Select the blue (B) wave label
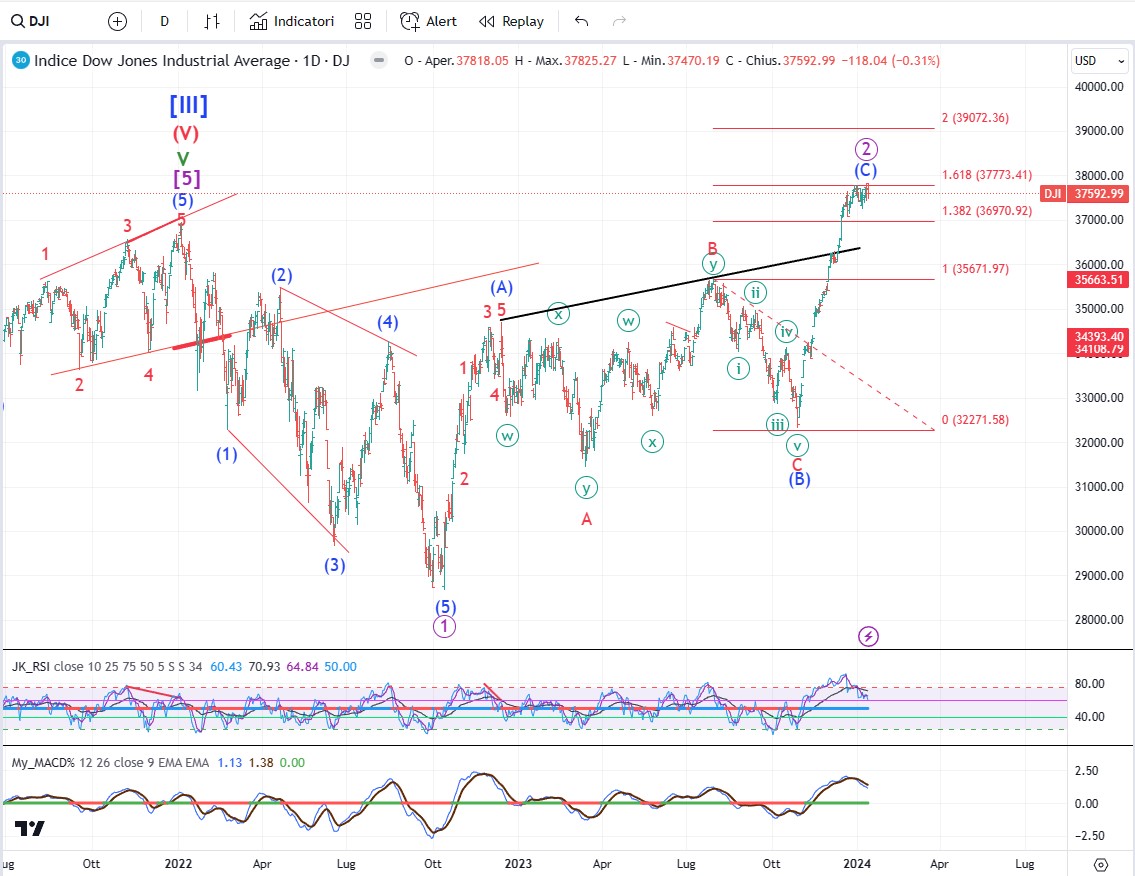This screenshot has width=1135, height=876. click(x=799, y=479)
